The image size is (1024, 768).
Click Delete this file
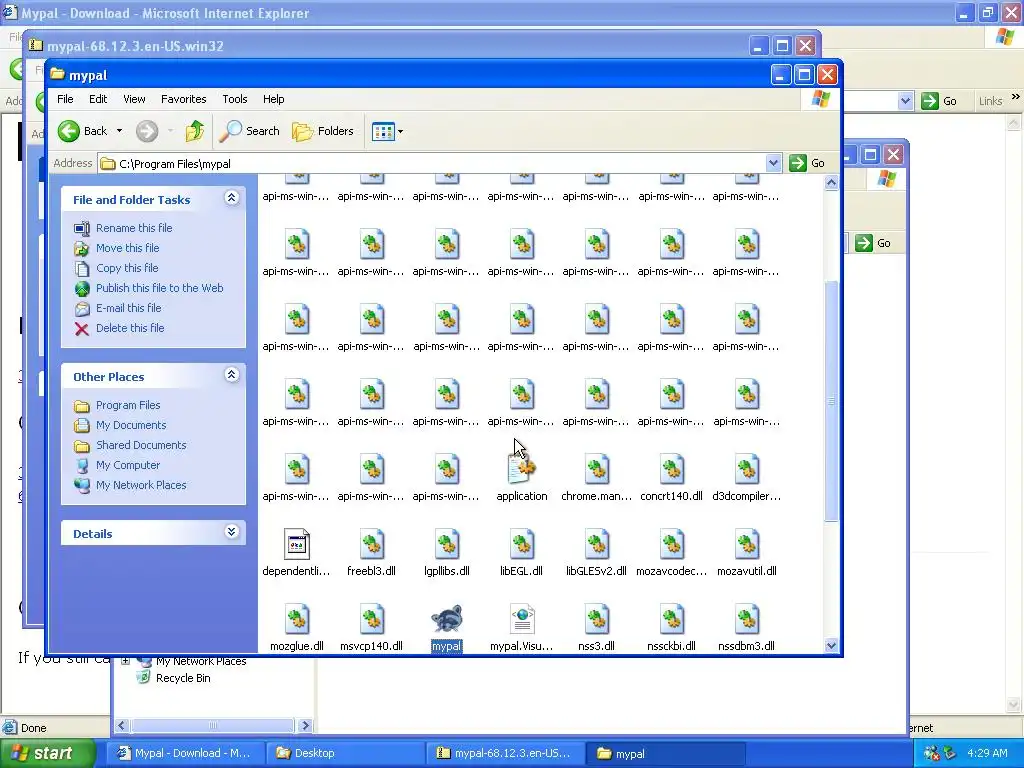[130, 328]
